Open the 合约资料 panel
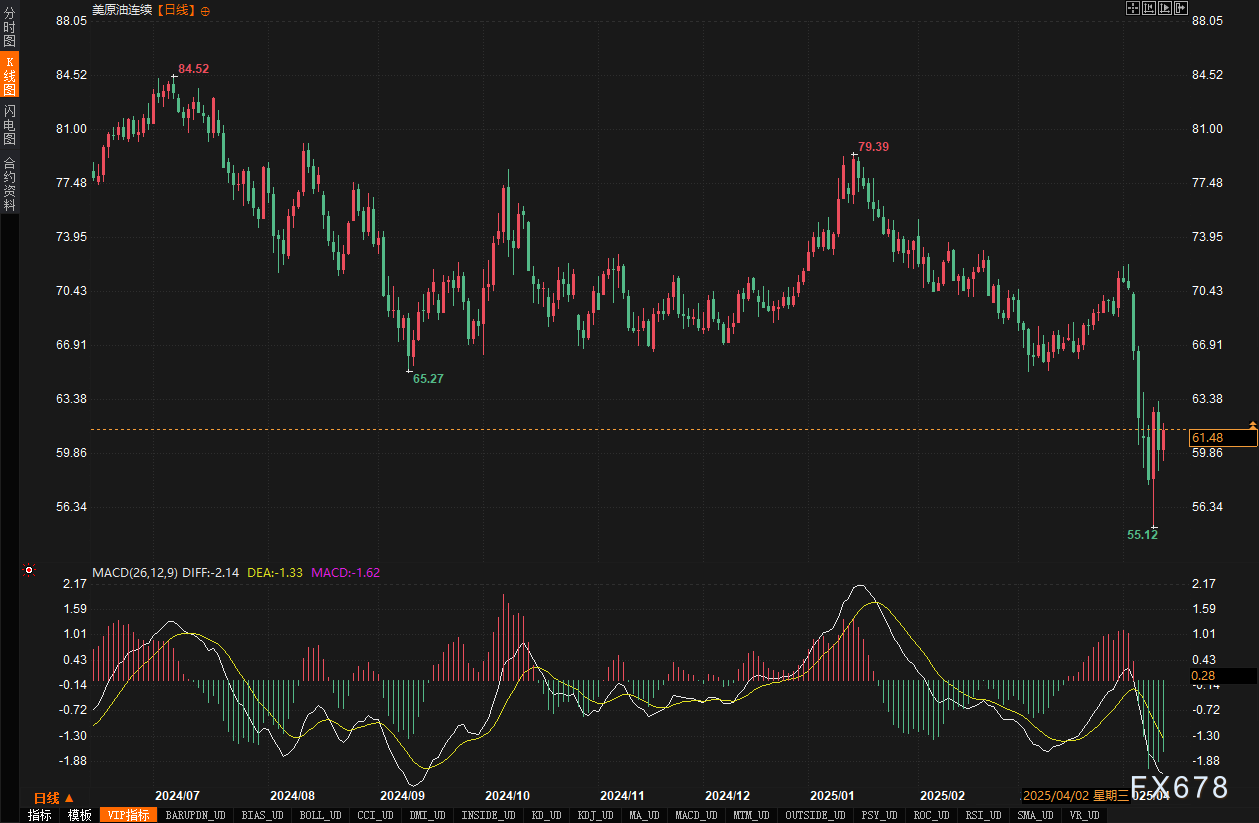Image resolution: width=1259 pixels, height=823 pixels. tap(9, 183)
